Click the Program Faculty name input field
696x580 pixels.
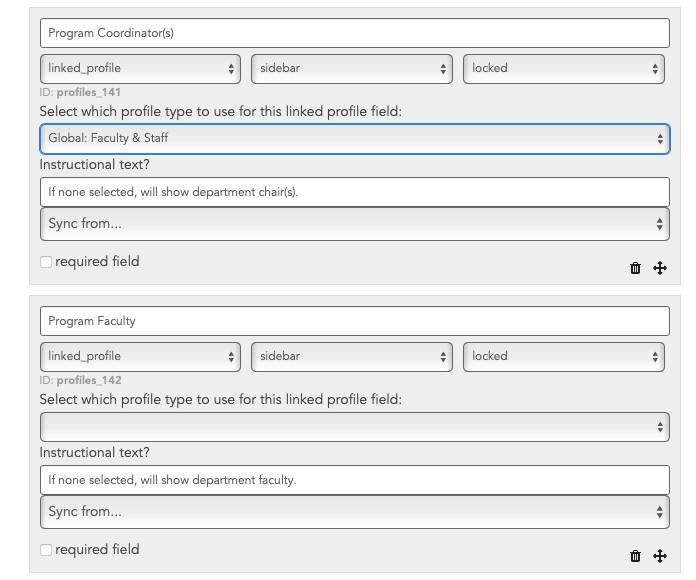[355, 321]
